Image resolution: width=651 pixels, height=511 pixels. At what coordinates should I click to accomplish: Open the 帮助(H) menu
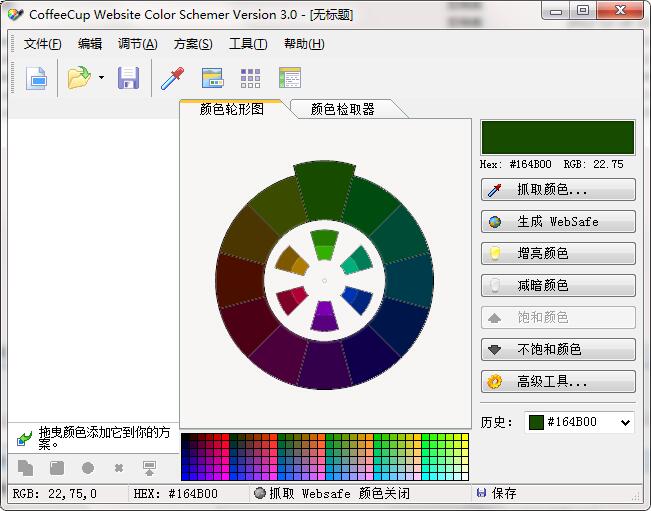pyautogui.click(x=304, y=44)
